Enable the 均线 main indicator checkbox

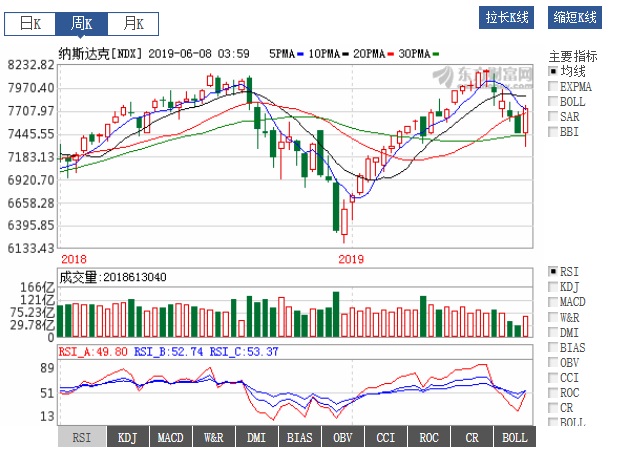point(553,72)
